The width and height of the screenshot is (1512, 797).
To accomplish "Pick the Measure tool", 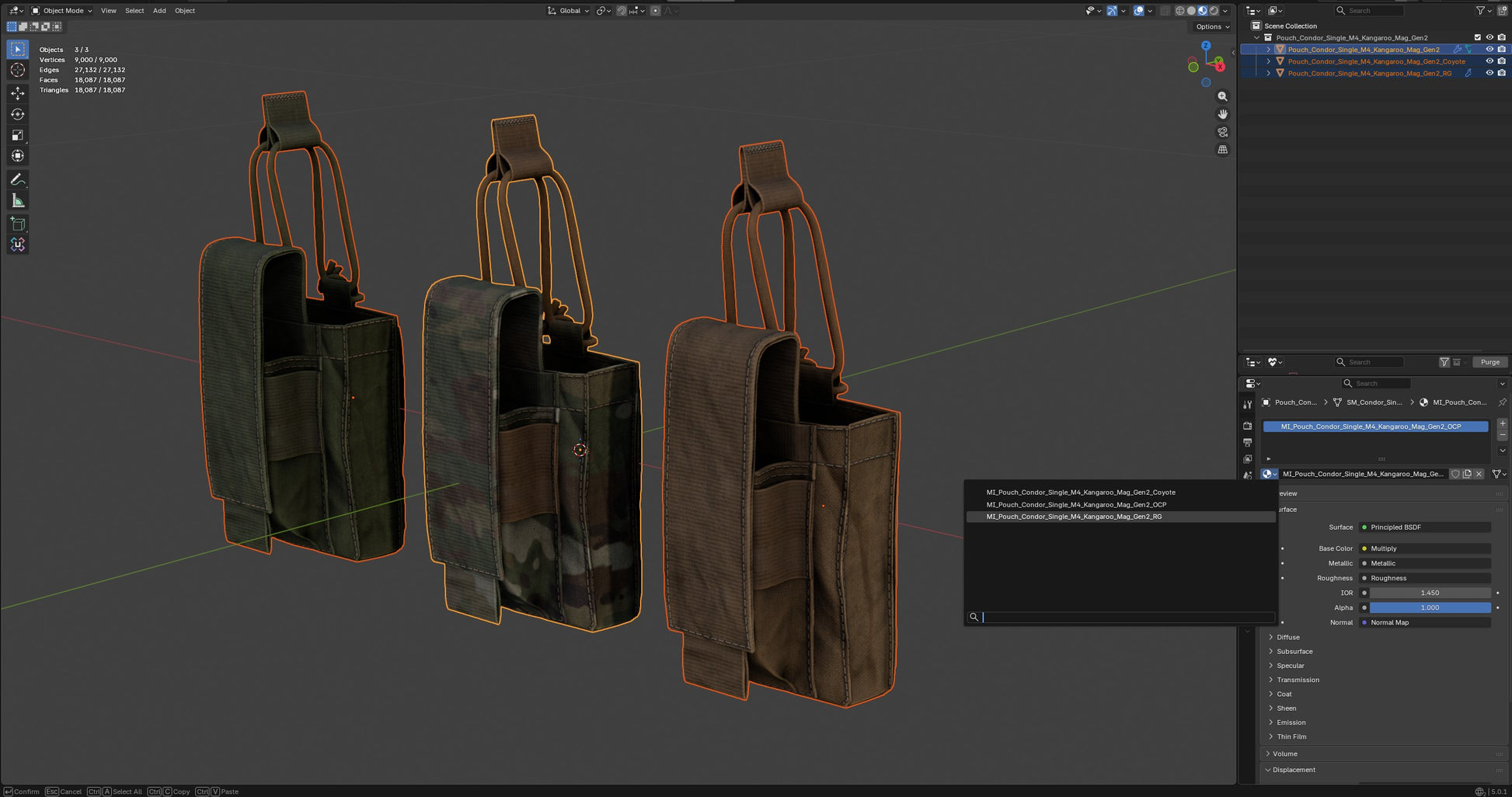I will coord(17,201).
